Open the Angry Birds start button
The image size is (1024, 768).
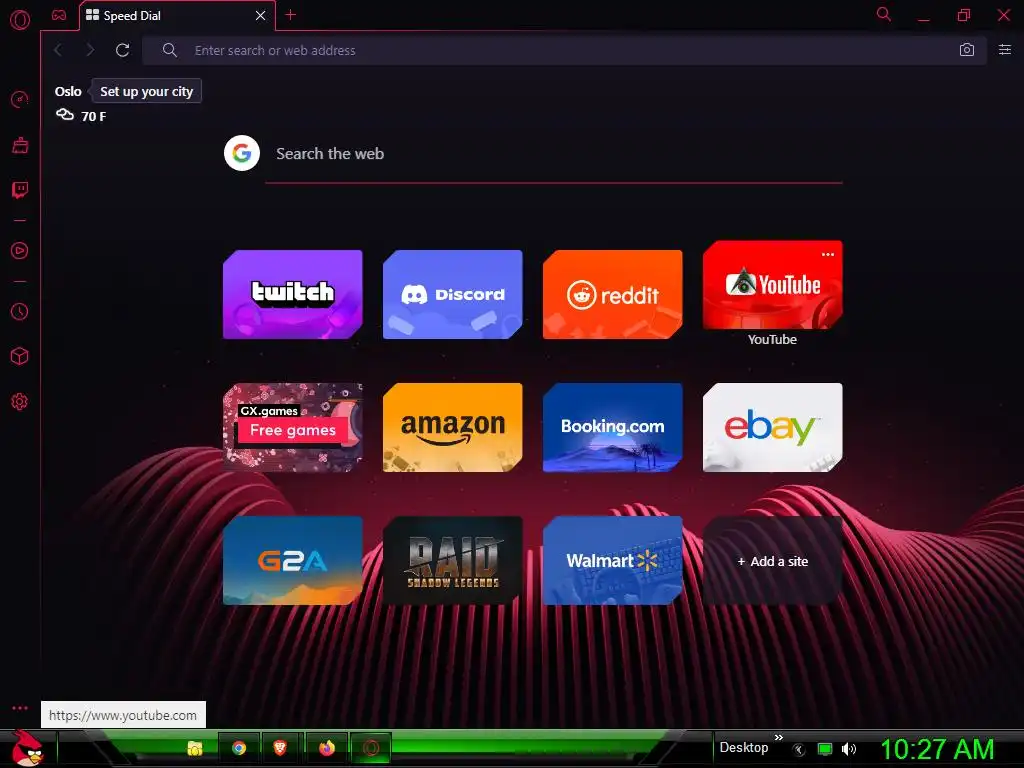point(27,748)
